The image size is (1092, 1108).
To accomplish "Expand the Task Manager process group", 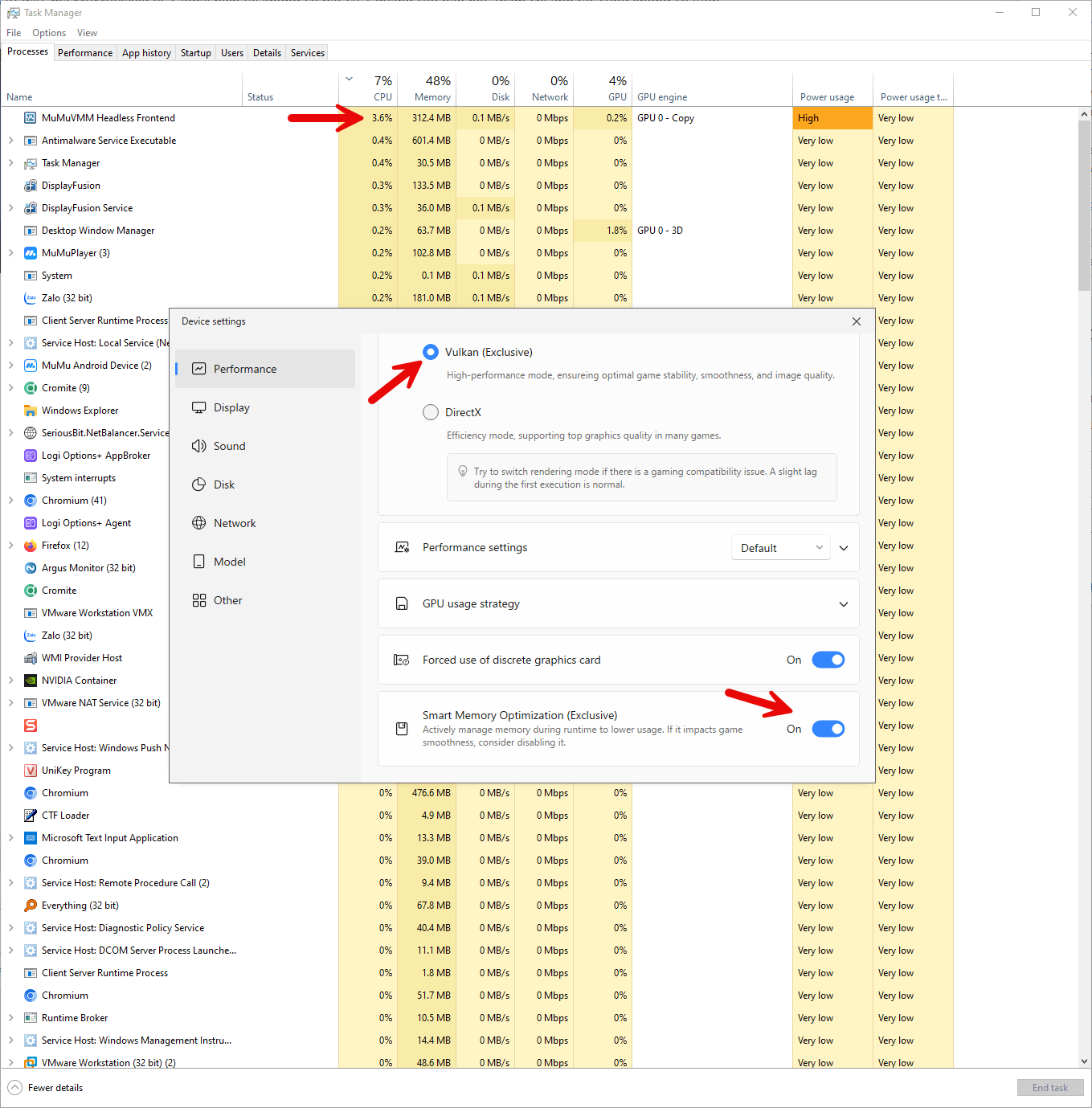I will [10, 163].
